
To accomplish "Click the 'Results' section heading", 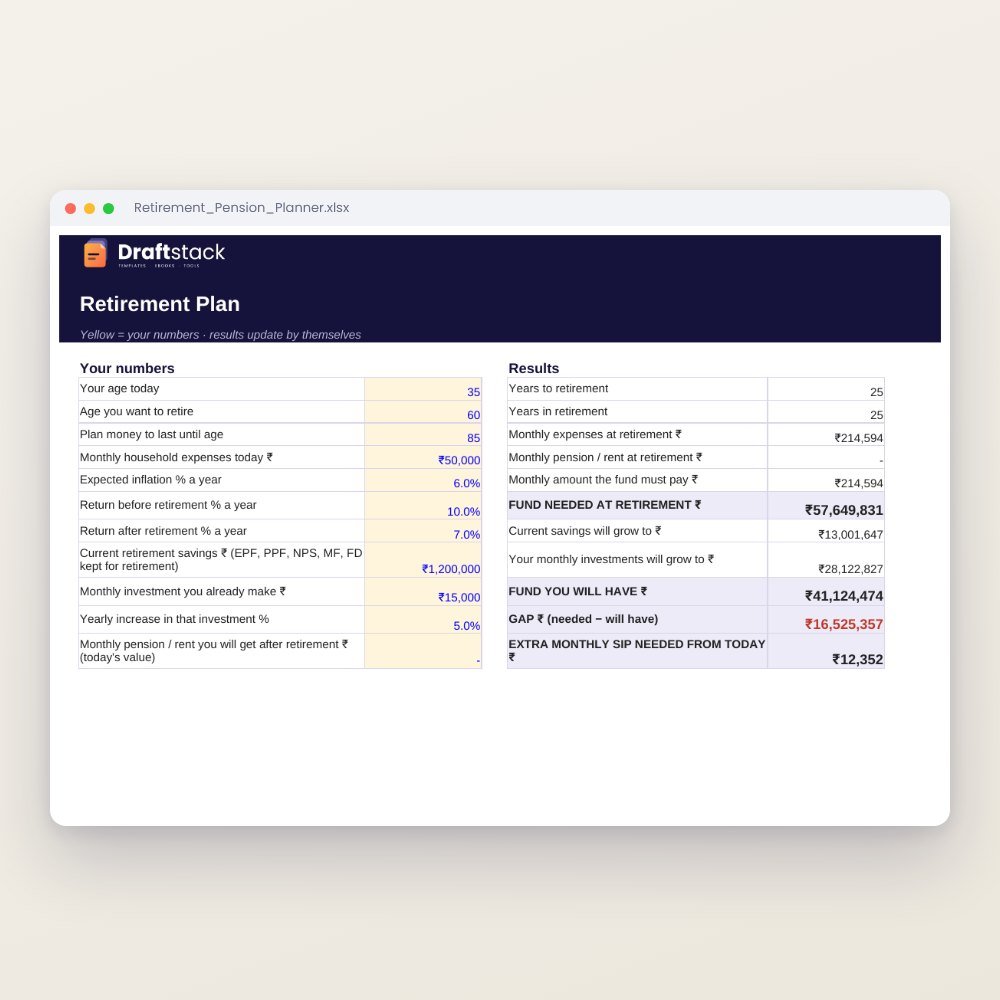I will [x=534, y=369].
